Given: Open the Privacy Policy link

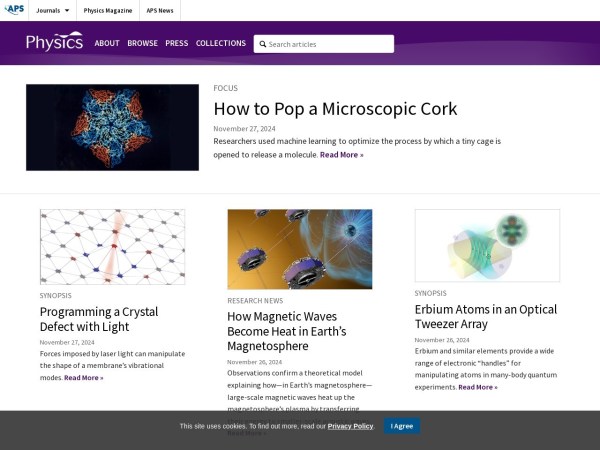Looking at the screenshot, I should pos(350,426).
